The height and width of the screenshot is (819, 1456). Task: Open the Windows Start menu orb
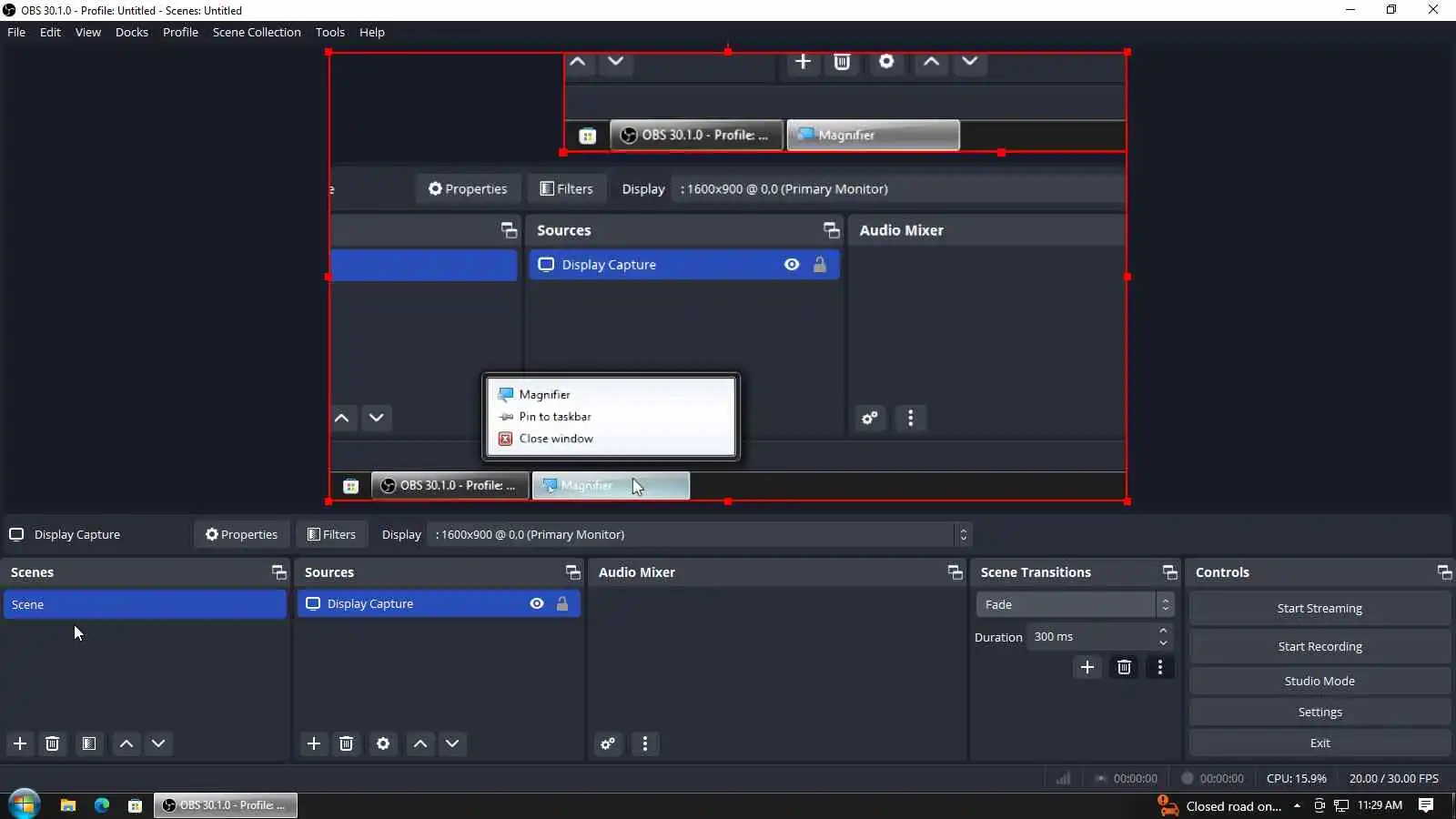coord(24,804)
